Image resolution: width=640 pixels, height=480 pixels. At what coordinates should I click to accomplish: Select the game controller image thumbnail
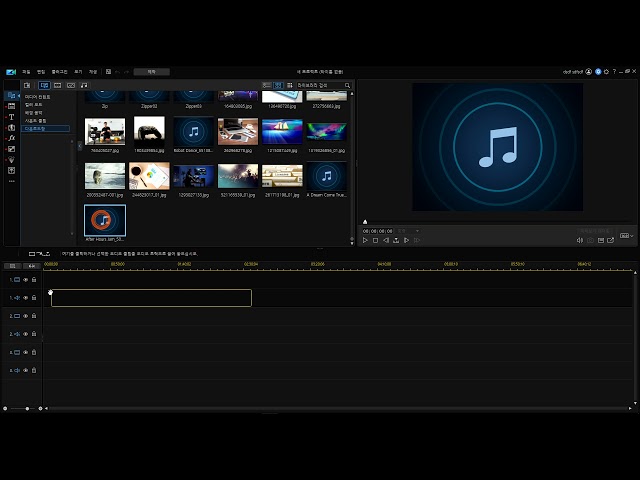click(149, 132)
